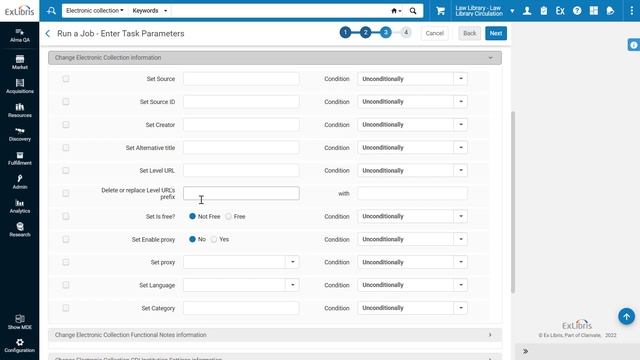Click the Ex Libris Ex icon
Image resolution: width=640 pixels, height=360 pixels.
point(560,11)
